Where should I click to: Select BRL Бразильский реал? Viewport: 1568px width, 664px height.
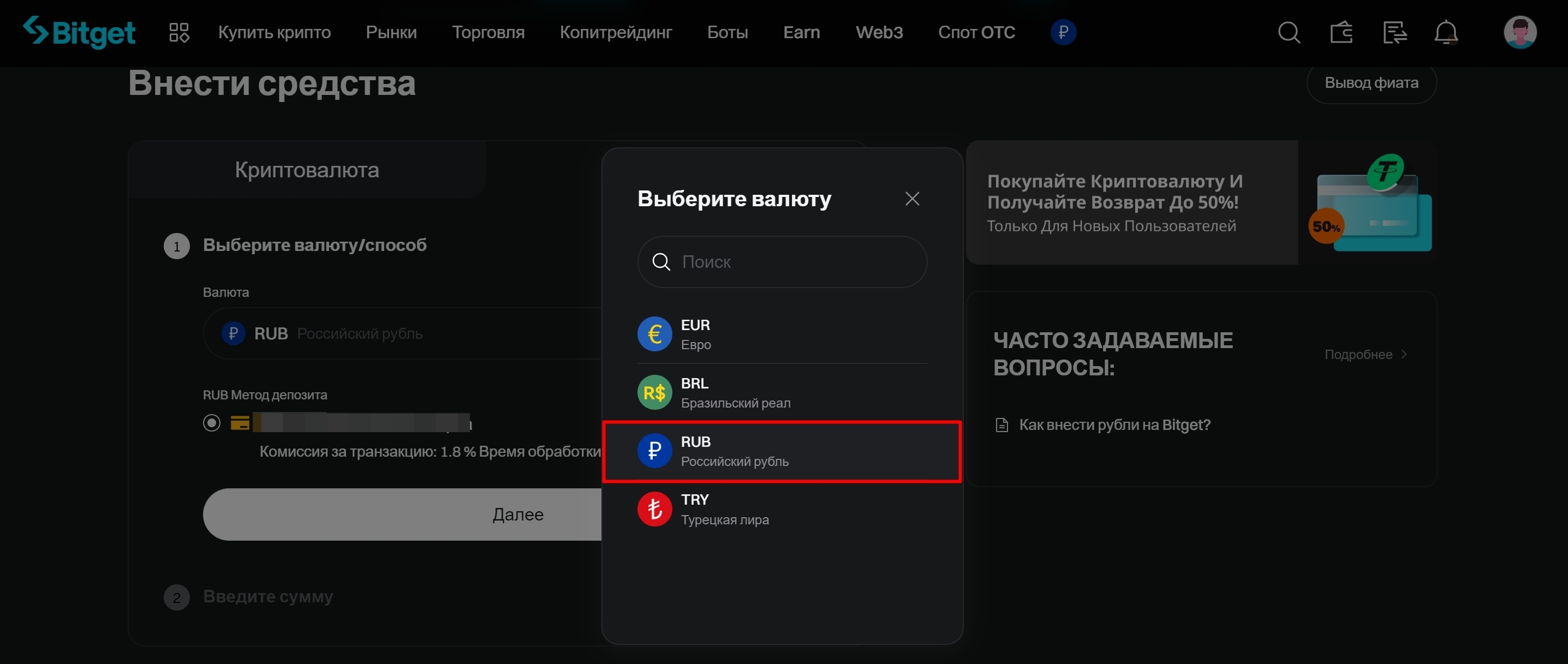(782, 392)
